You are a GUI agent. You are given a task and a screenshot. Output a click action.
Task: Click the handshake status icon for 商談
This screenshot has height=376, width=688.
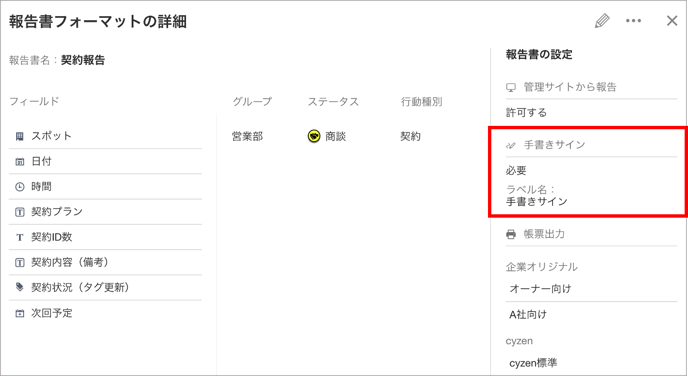[314, 136]
